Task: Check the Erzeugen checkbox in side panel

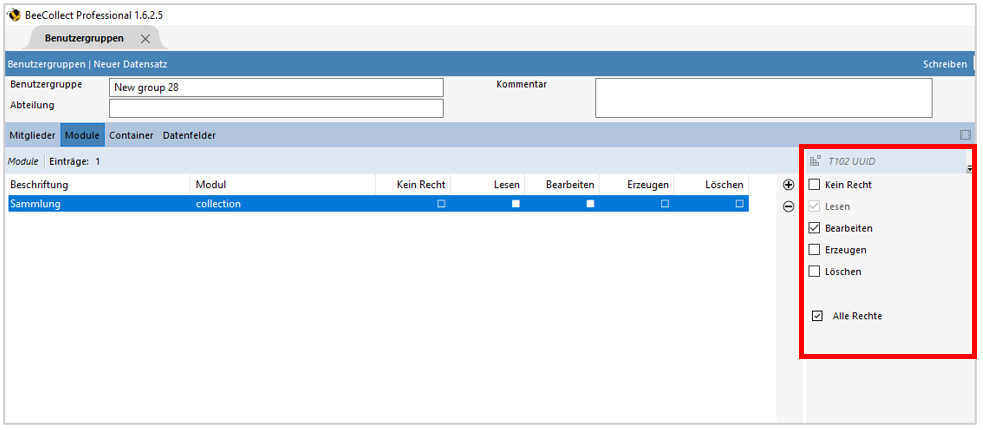Action: pos(815,250)
